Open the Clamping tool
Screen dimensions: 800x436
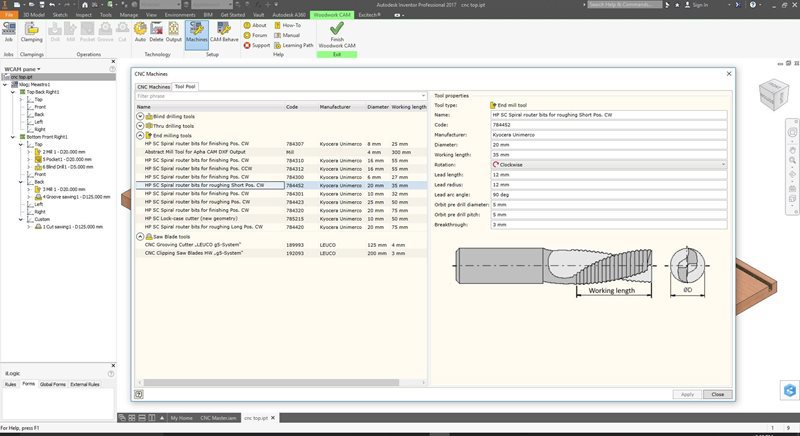click(32, 32)
